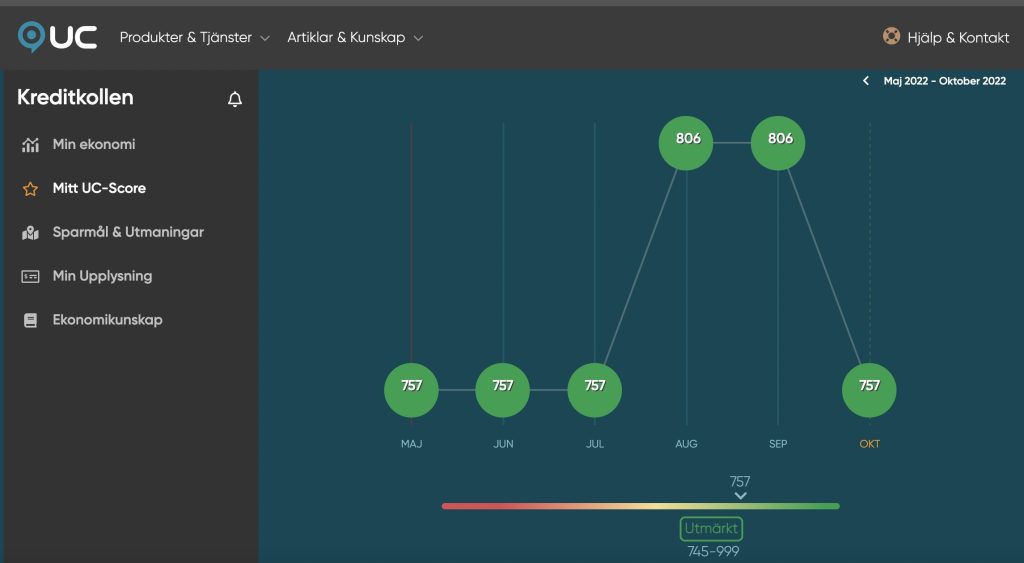Expand the Produkter & Tjänster chevron
This screenshot has width=1024, height=563.
point(264,39)
